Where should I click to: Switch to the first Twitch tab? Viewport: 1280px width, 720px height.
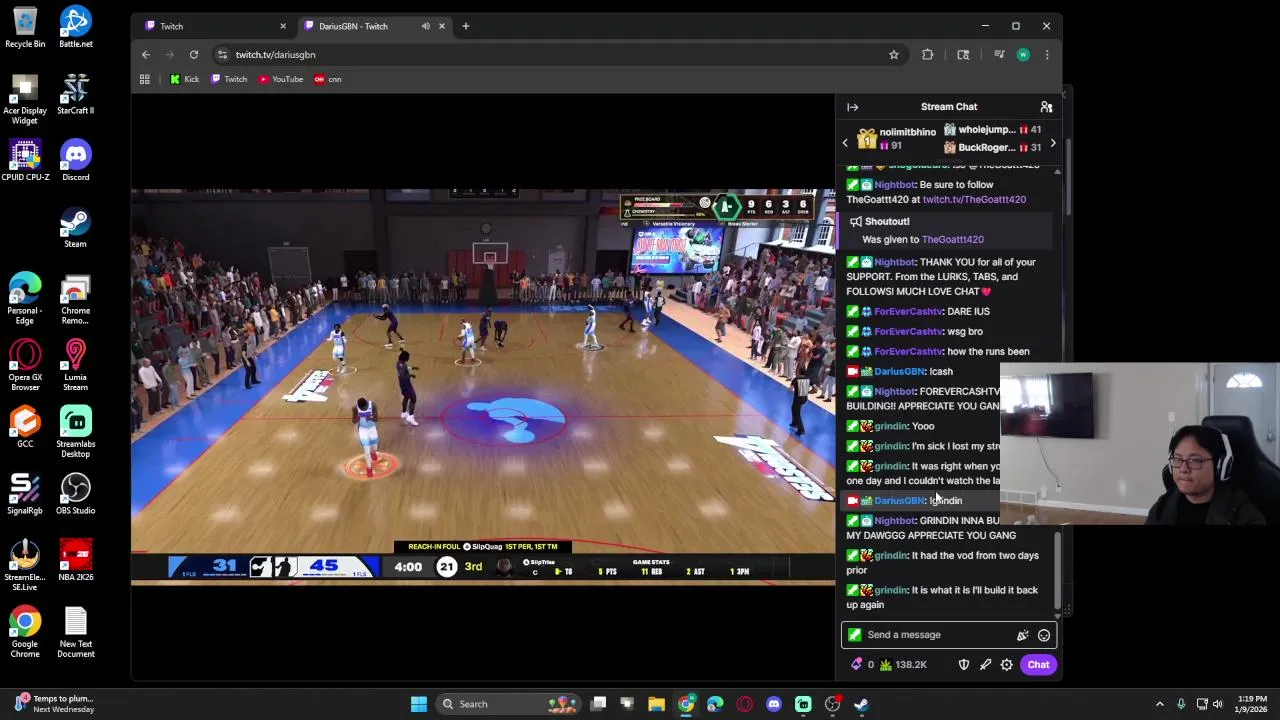tap(215, 26)
